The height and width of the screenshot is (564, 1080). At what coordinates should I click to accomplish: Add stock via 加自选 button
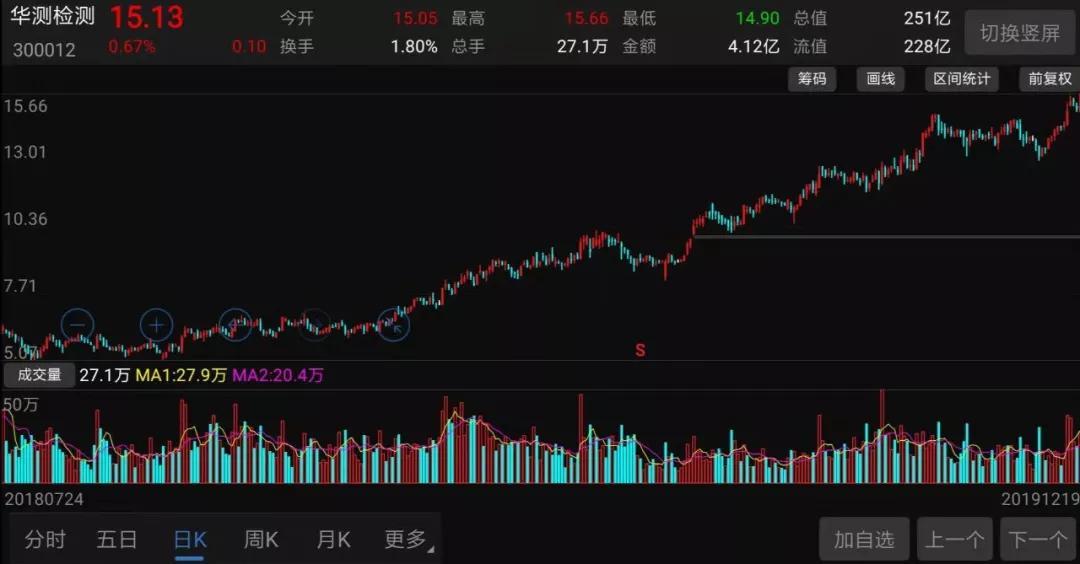pyautogui.click(x=864, y=540)
